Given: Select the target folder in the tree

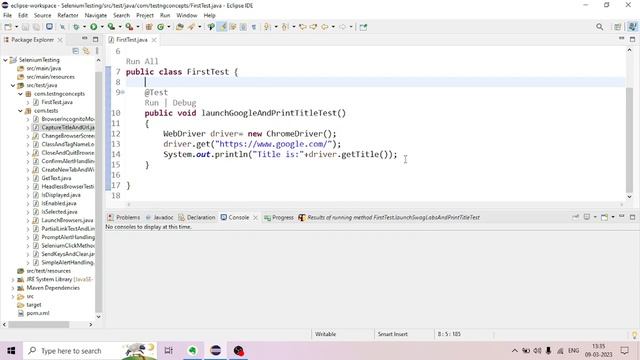Looking at the screenshot, I should point(33,305).
